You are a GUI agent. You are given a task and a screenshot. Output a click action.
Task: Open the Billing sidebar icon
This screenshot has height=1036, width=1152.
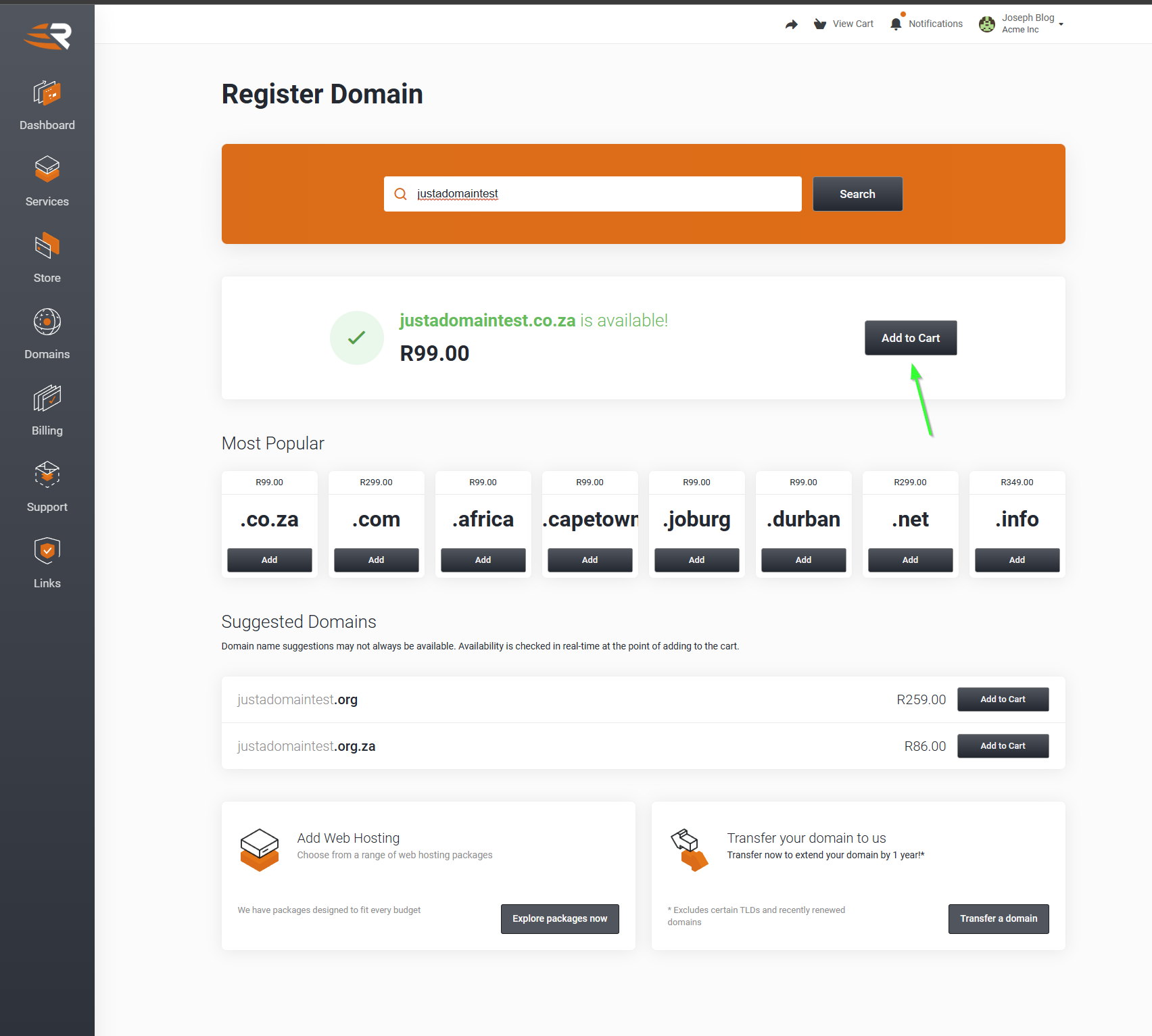pos(47,399)
